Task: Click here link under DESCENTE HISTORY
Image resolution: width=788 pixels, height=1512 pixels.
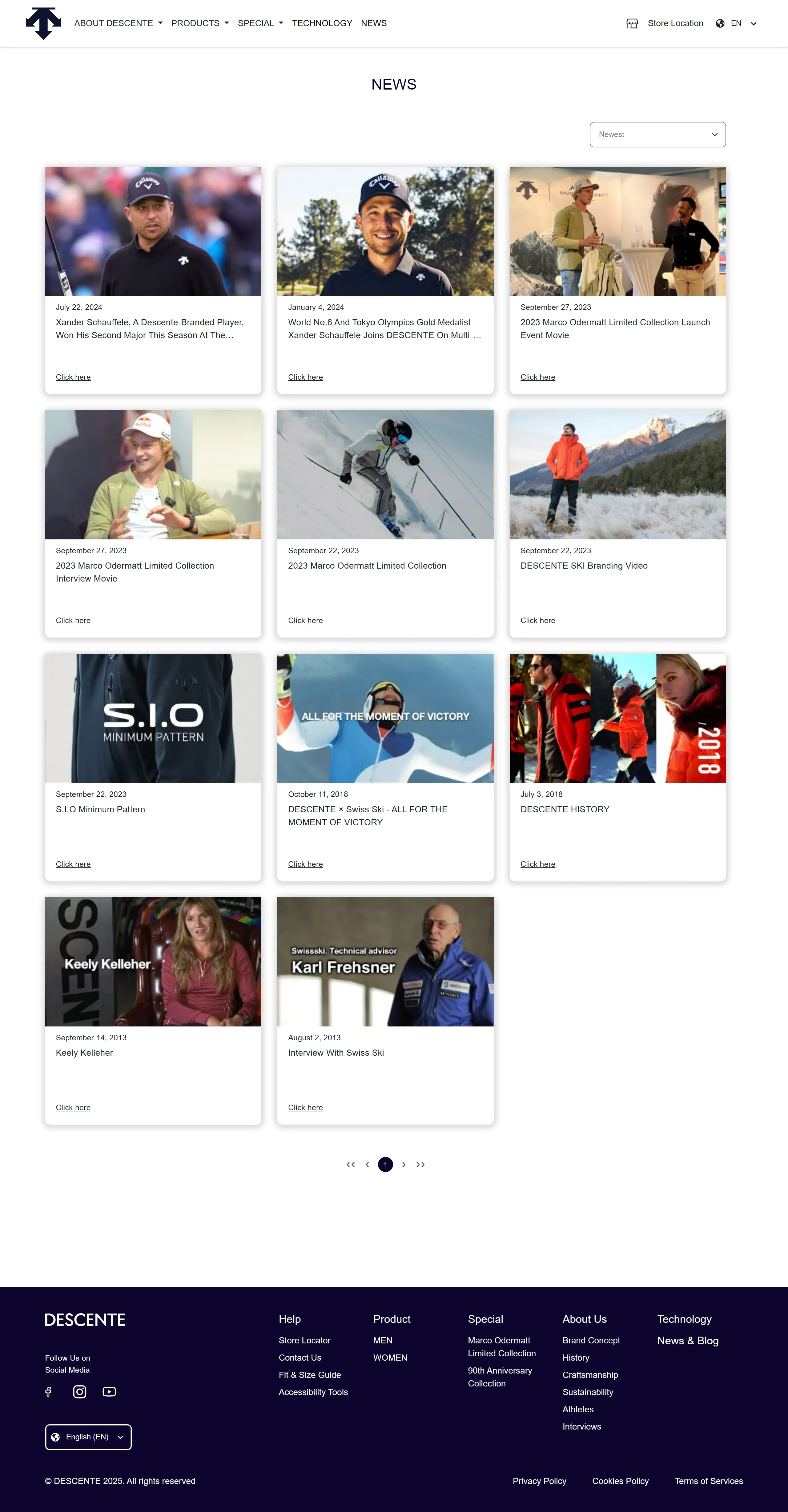Action: tap(537, 864)
